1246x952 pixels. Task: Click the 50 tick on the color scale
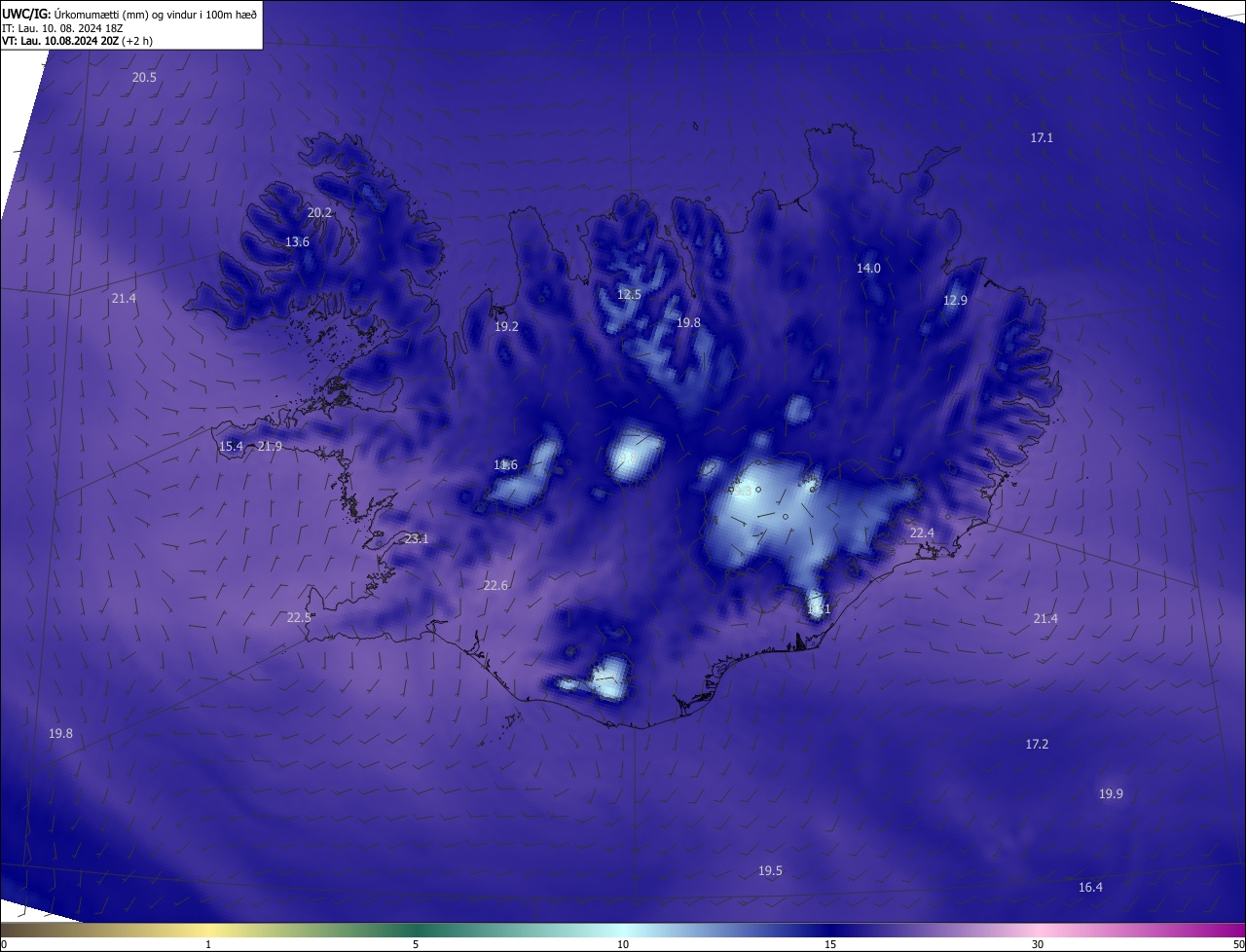click(x=1238, y=945)
